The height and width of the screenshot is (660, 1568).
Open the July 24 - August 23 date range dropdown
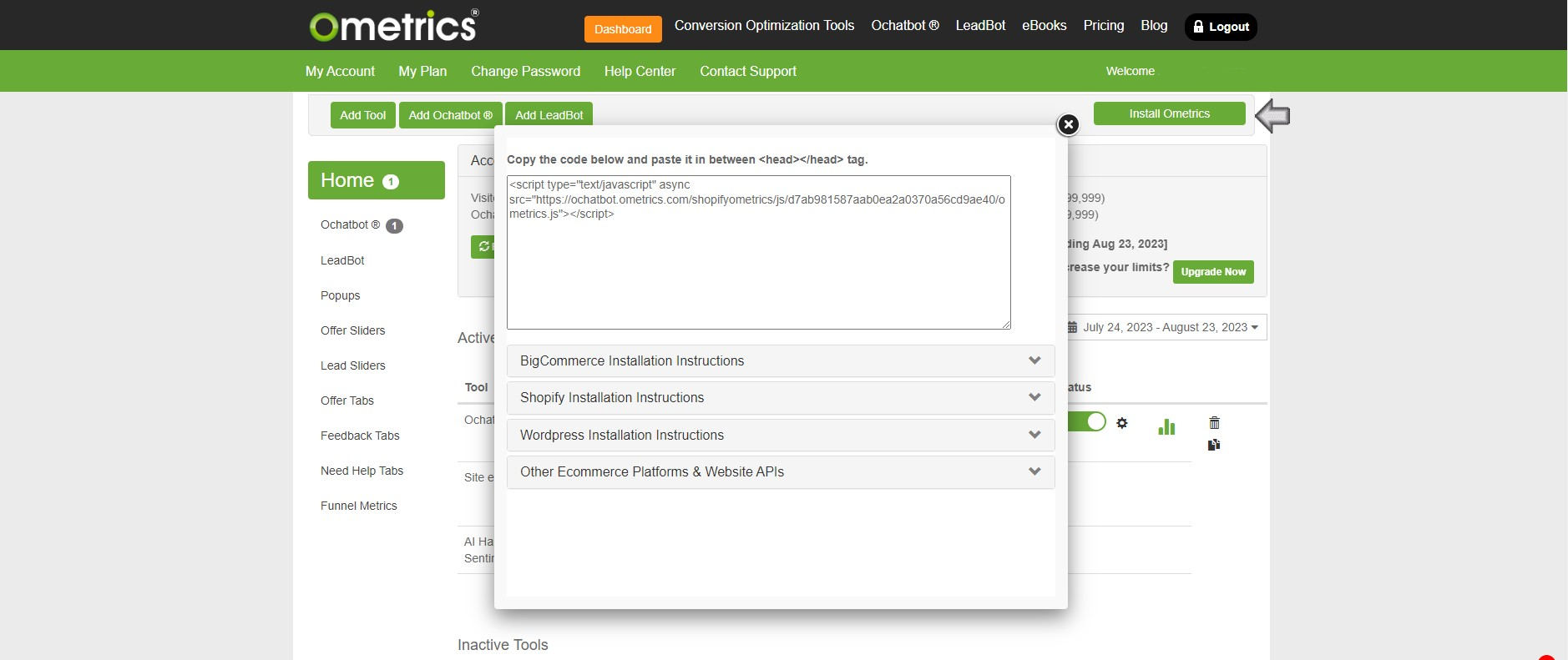click(1167, 327)
